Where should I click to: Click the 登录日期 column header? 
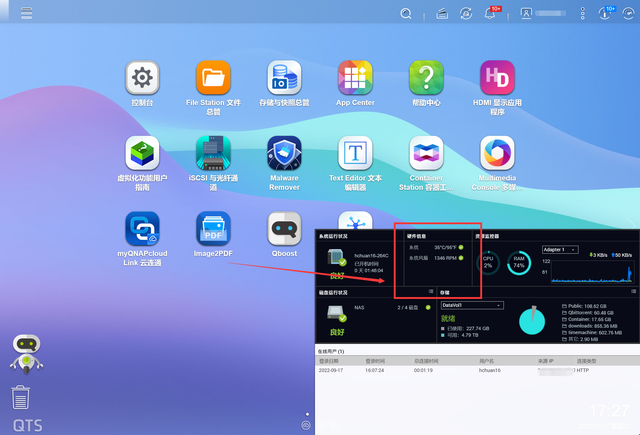point(329,361)
